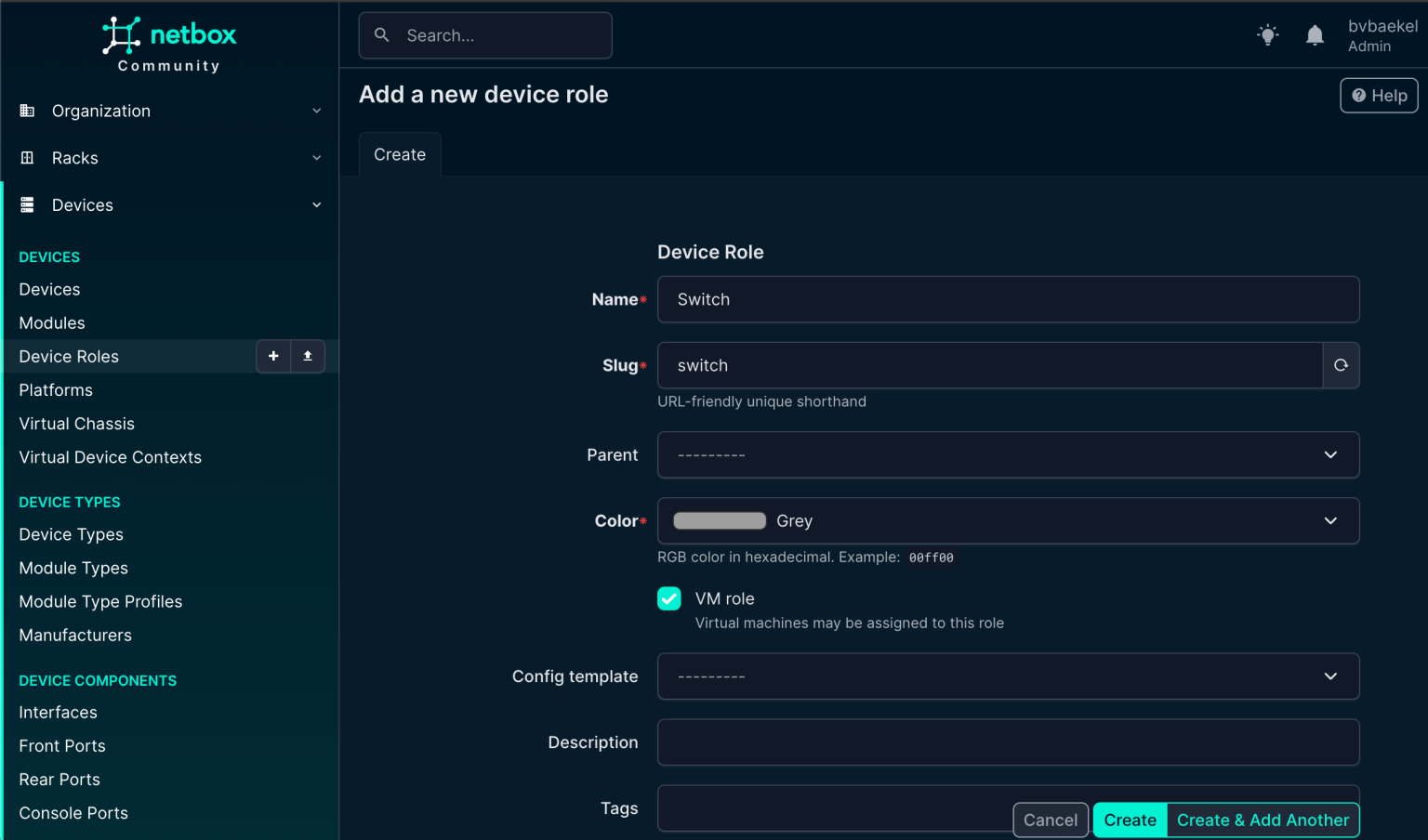Image resolution: width=1428 pixels, height=840 pixels.
Task: Open the Platforms menu item
Action: 56,389
